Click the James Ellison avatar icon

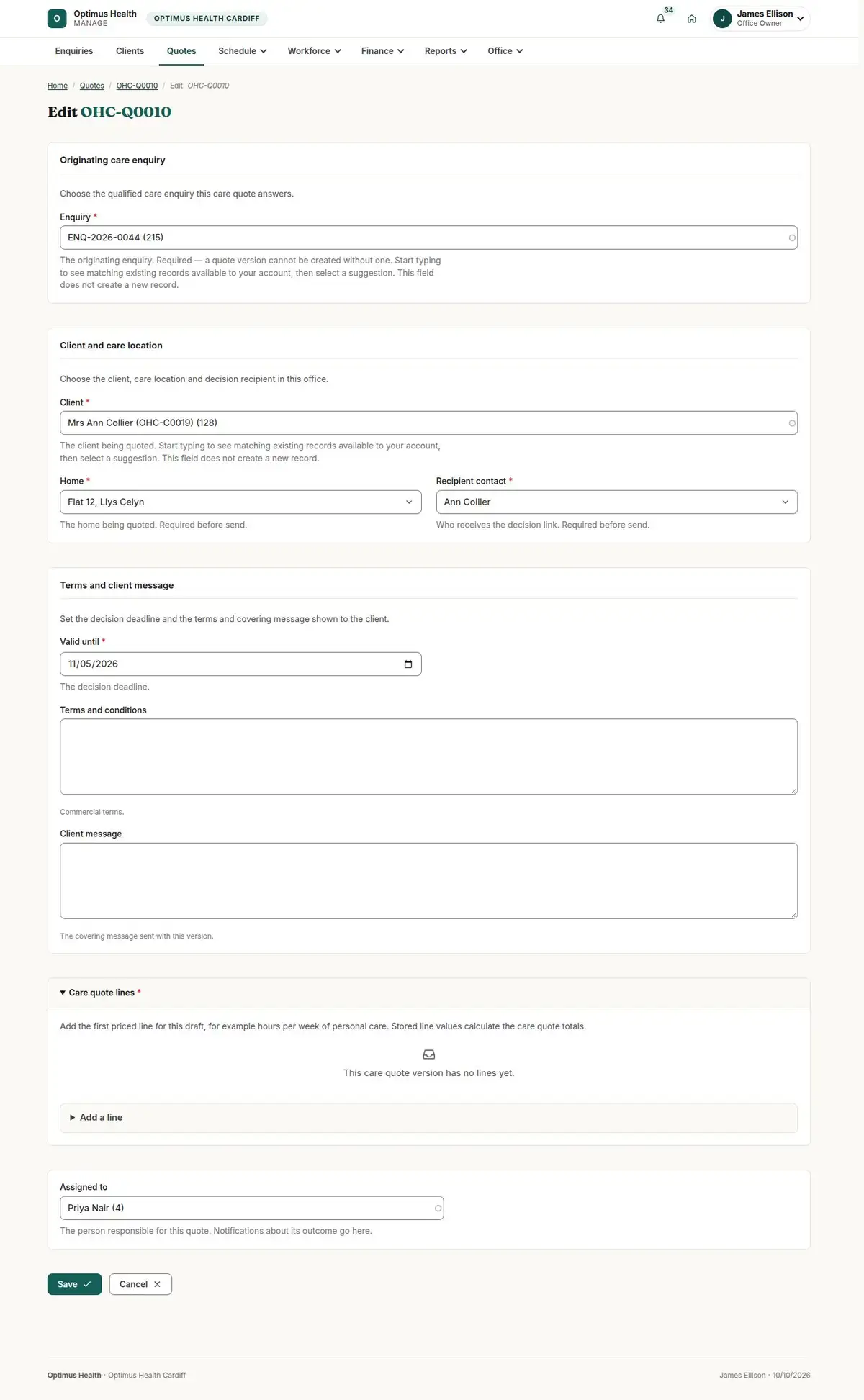tap(722, 19)
